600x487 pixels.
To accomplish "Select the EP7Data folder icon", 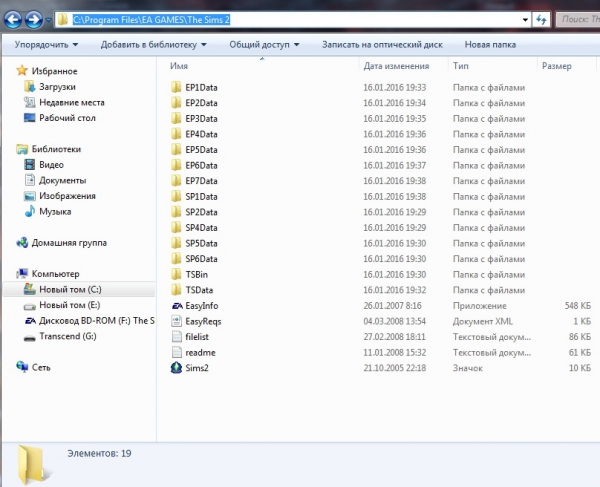I will (176, 181).
